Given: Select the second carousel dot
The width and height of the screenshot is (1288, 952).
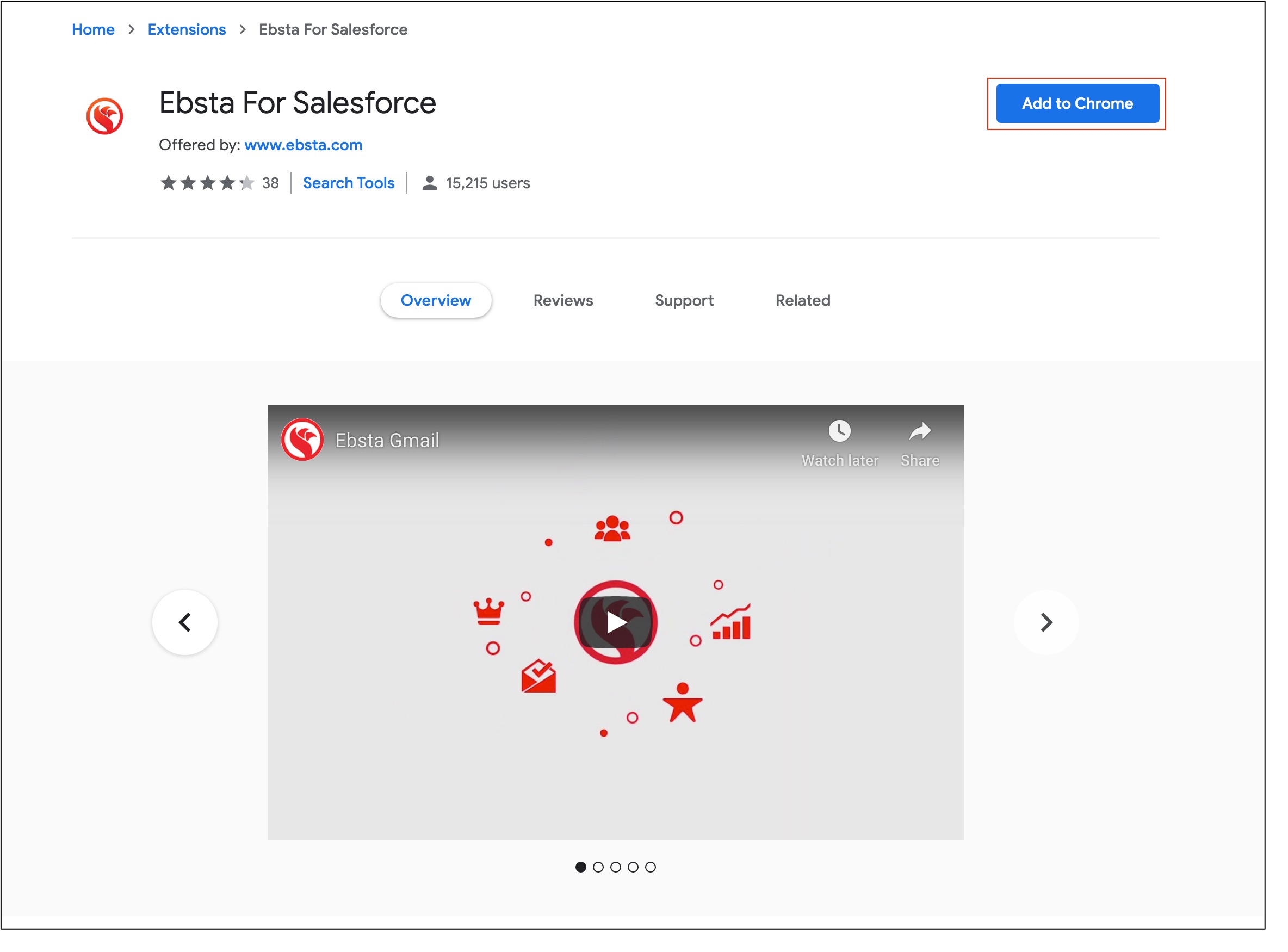Looking at the screenshot, I should (x=598, y=867).
